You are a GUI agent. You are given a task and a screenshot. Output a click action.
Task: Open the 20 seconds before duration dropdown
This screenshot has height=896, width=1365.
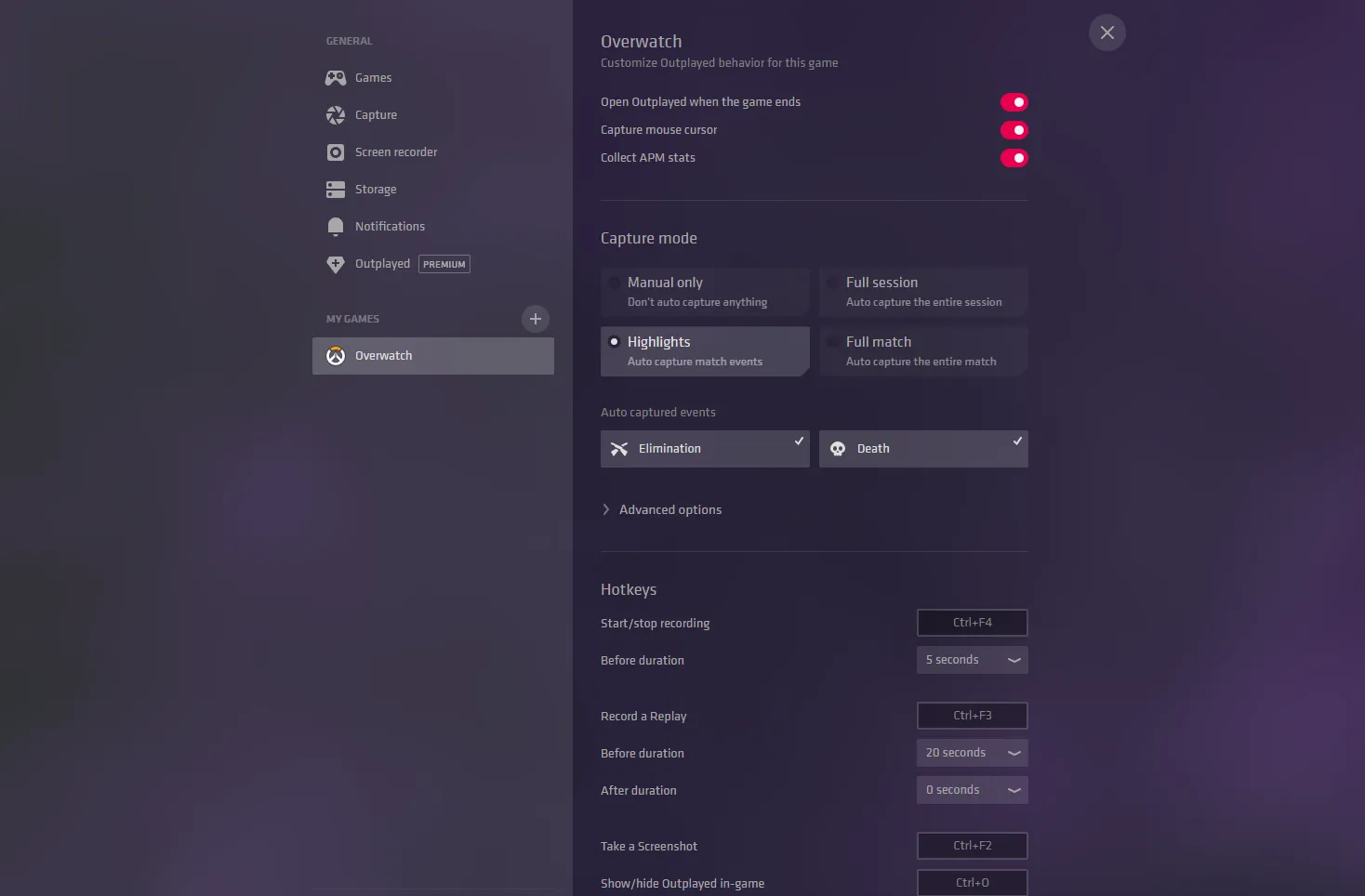coord(973,753)
